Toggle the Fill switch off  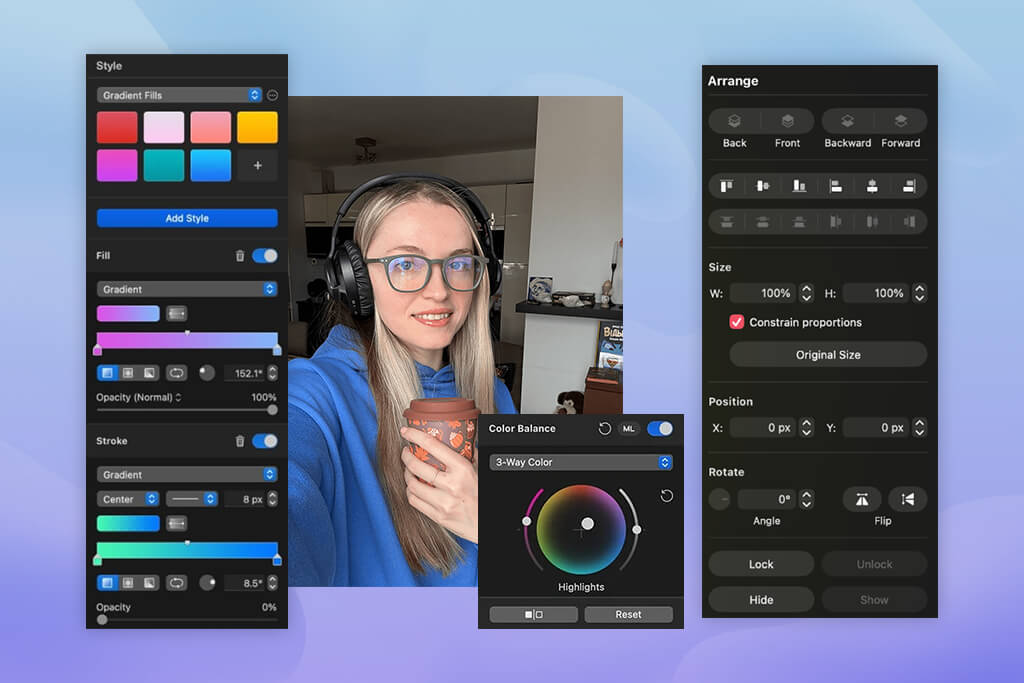tap(265, 256)
